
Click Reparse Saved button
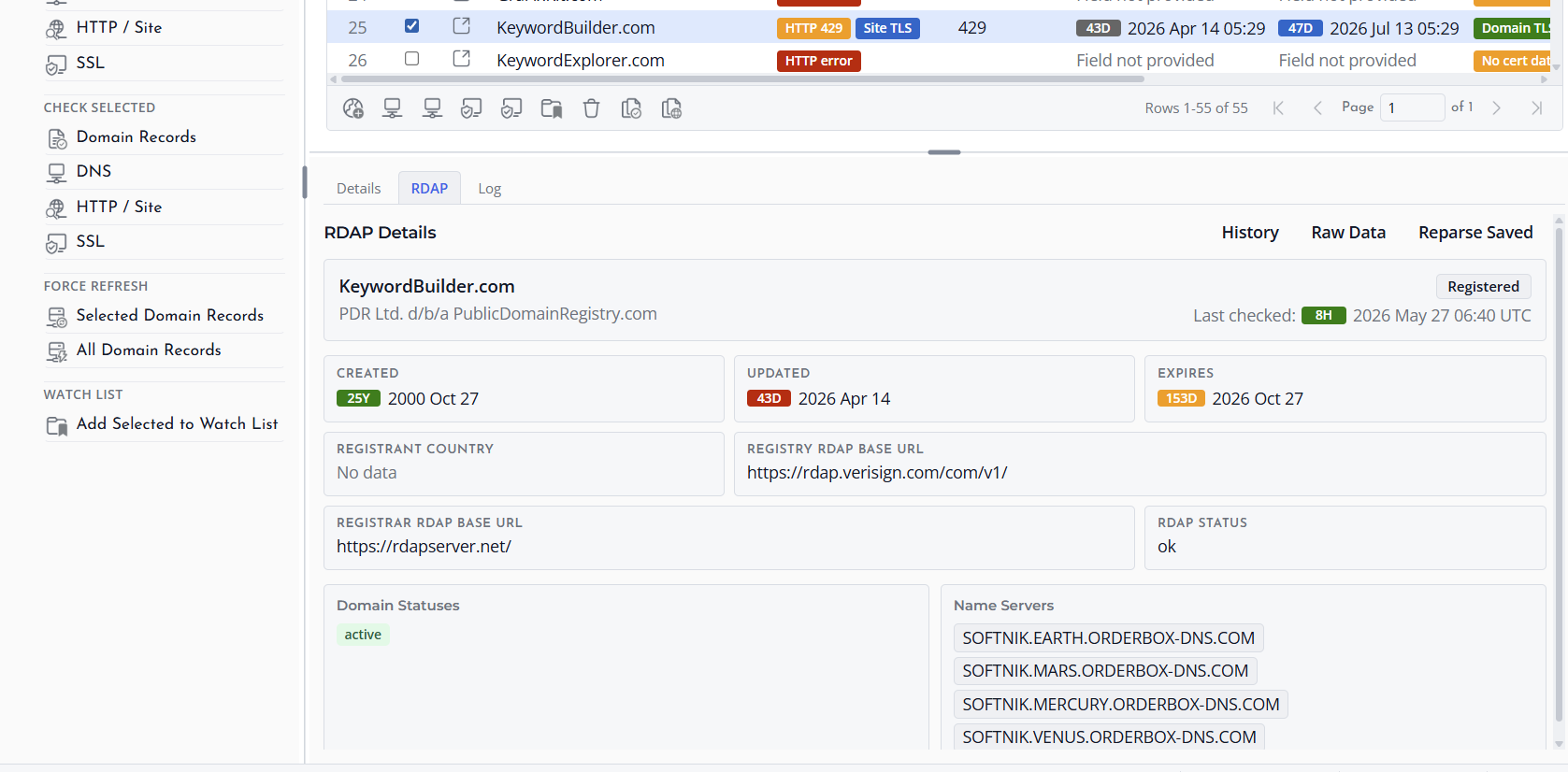pyautogui.click(x=1475, y=233)
